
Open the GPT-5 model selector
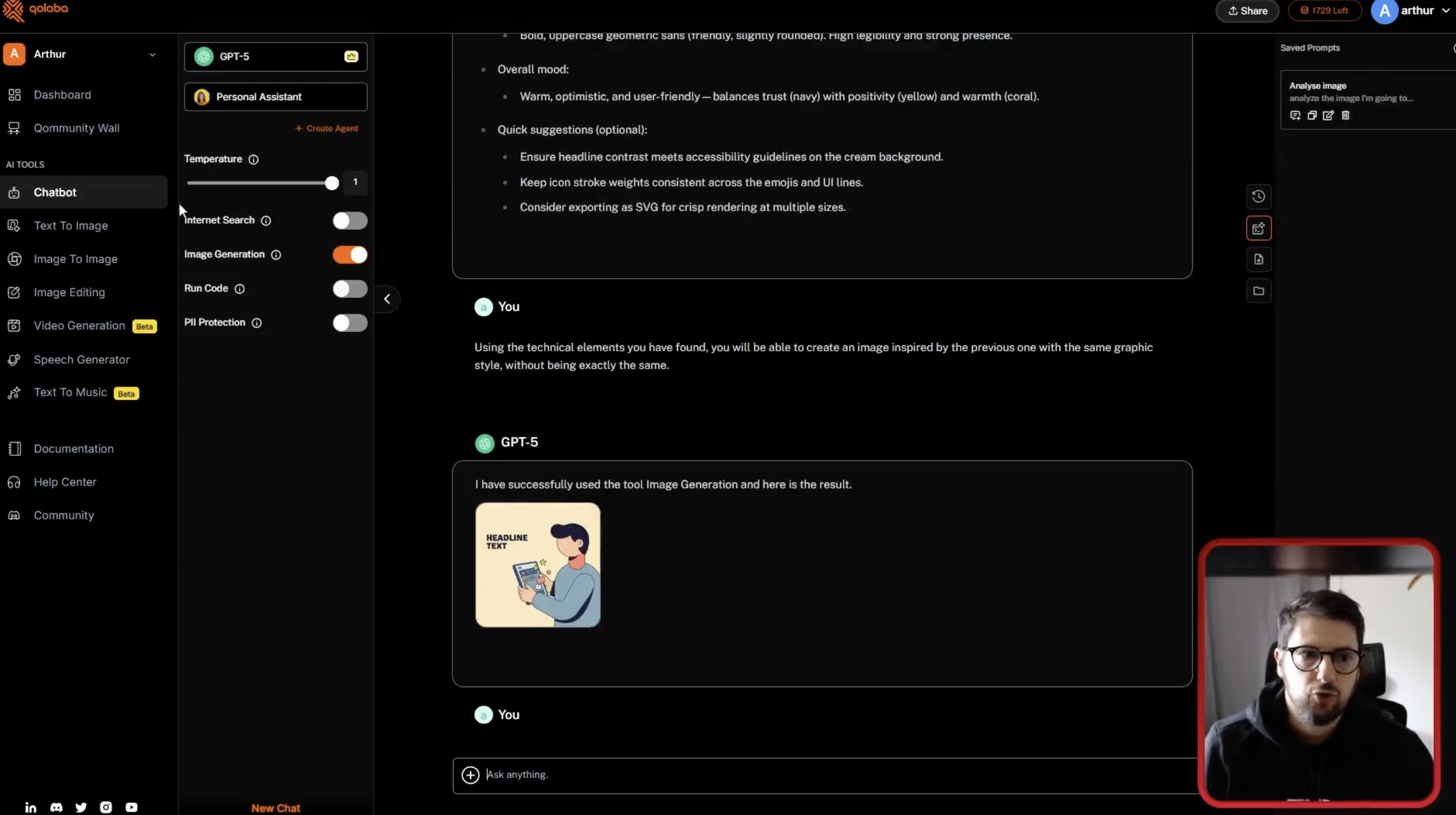pyautogui.click(x=275, y=56)
